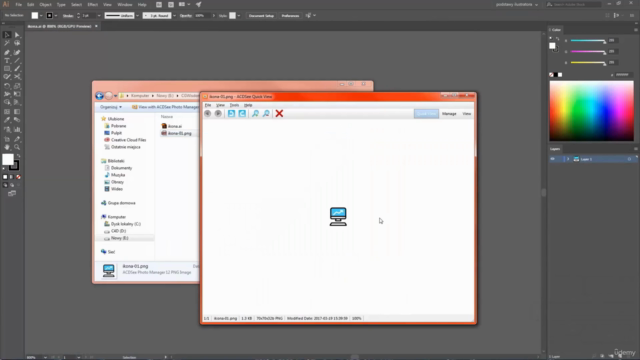
Task: Select ikona.ai file in Explorer
Action: 172,126
